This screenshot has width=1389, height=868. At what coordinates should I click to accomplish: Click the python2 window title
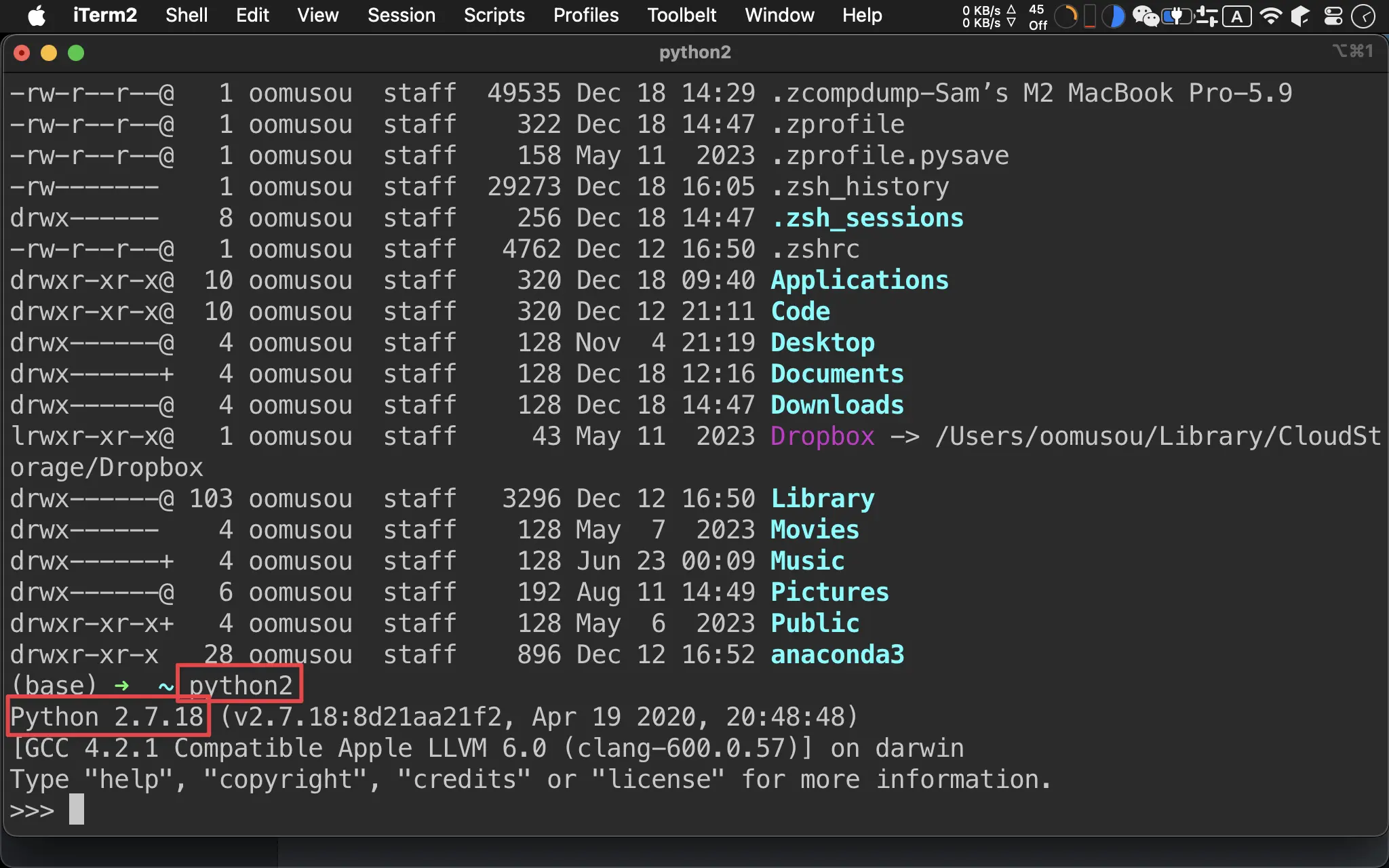(694, 52)
